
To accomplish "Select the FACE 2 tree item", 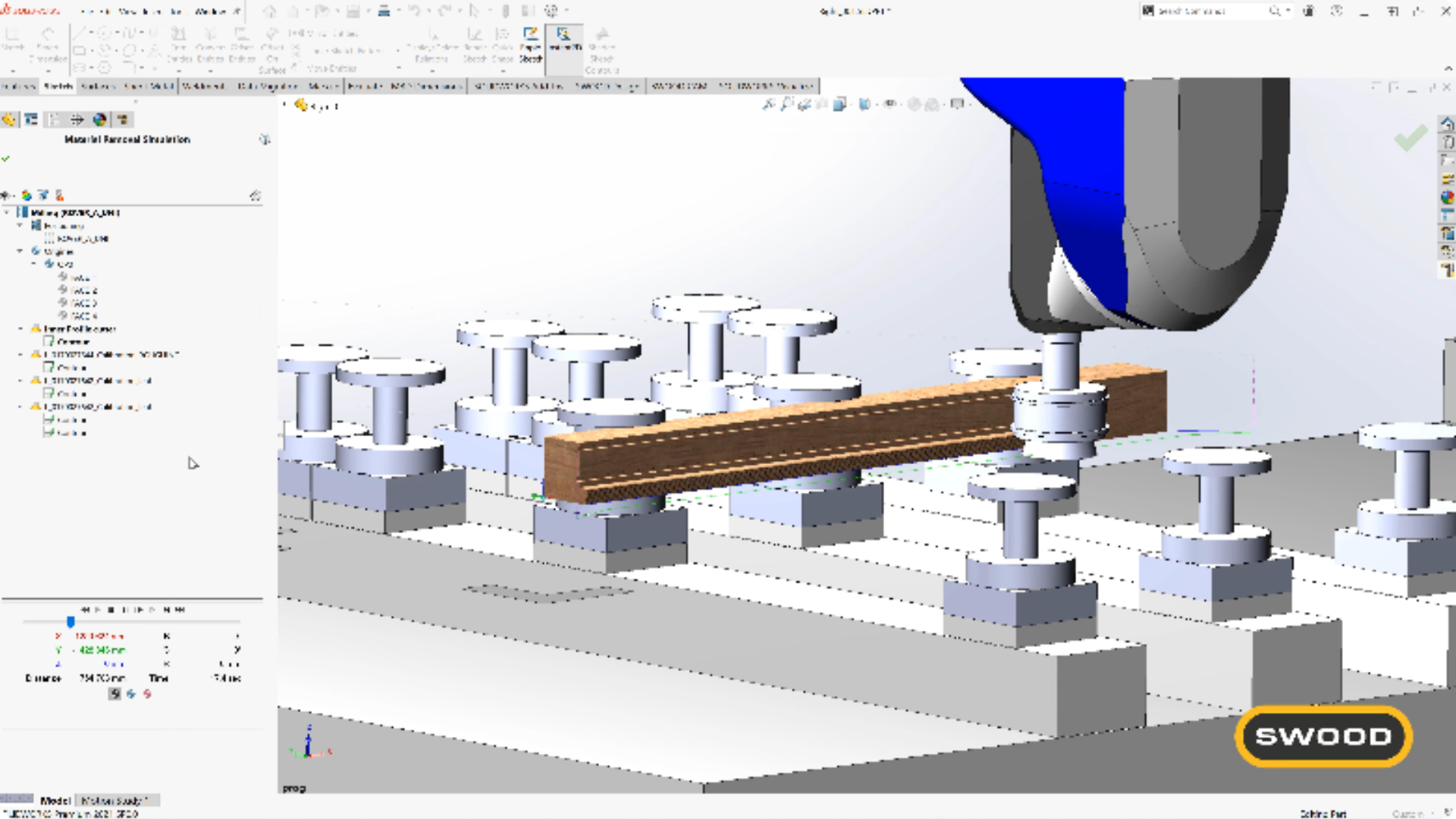I will point(78,290).
